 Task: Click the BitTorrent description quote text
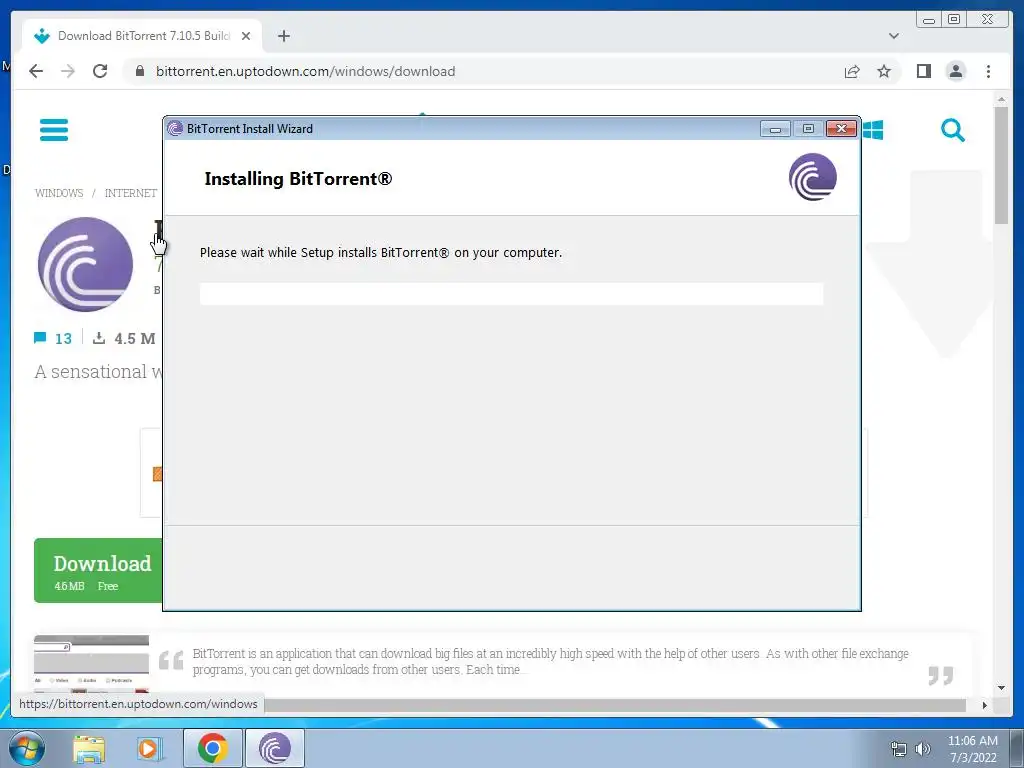pos(550,661)
